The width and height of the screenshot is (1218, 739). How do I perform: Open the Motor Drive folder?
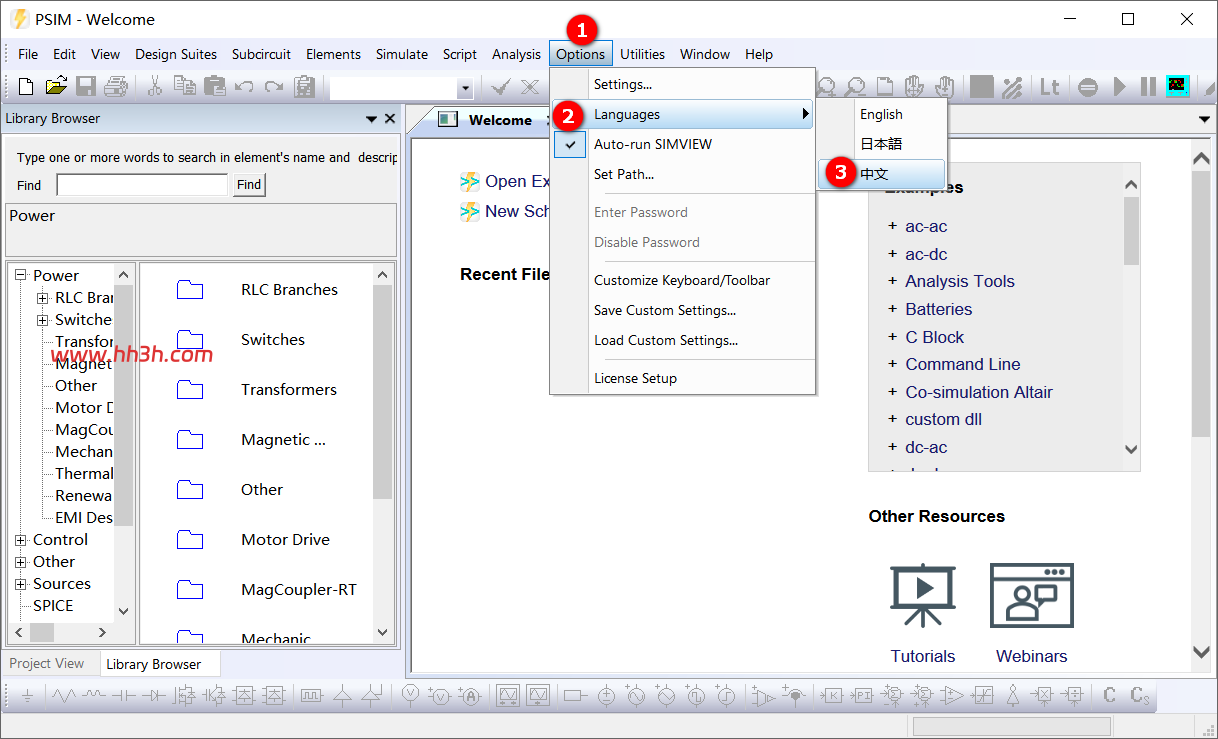click(x=285, y=539)
